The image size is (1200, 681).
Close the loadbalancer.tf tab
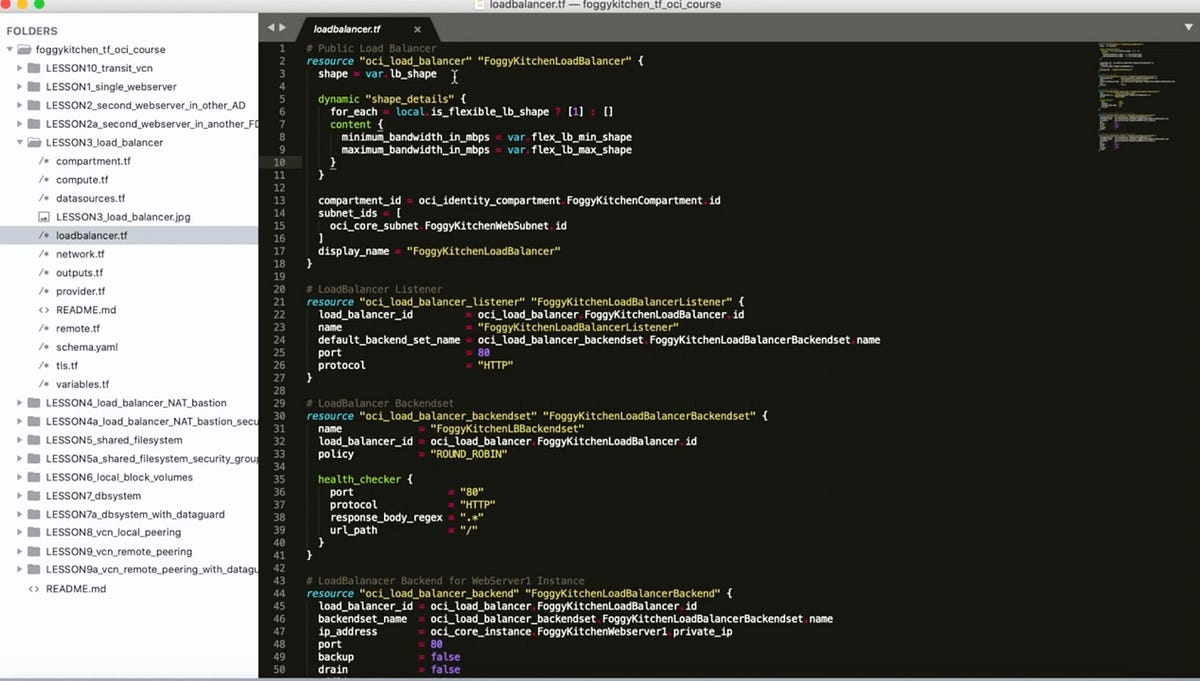417,29
